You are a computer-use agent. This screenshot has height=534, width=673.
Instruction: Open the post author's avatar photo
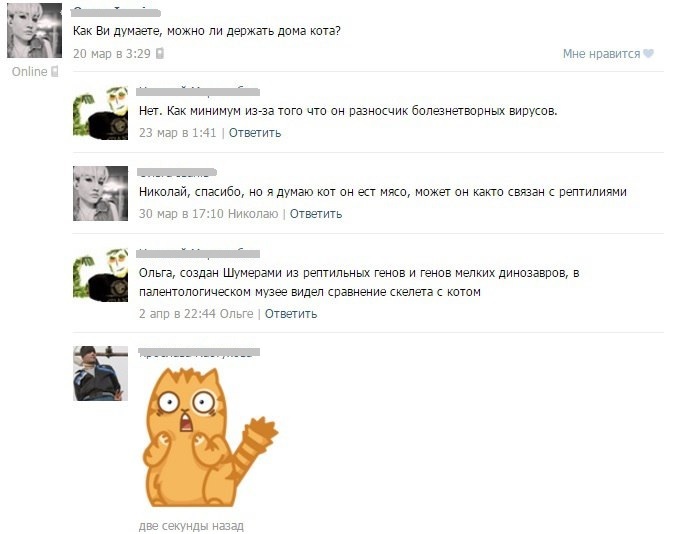pyautogui.click(x=34, y=30)
